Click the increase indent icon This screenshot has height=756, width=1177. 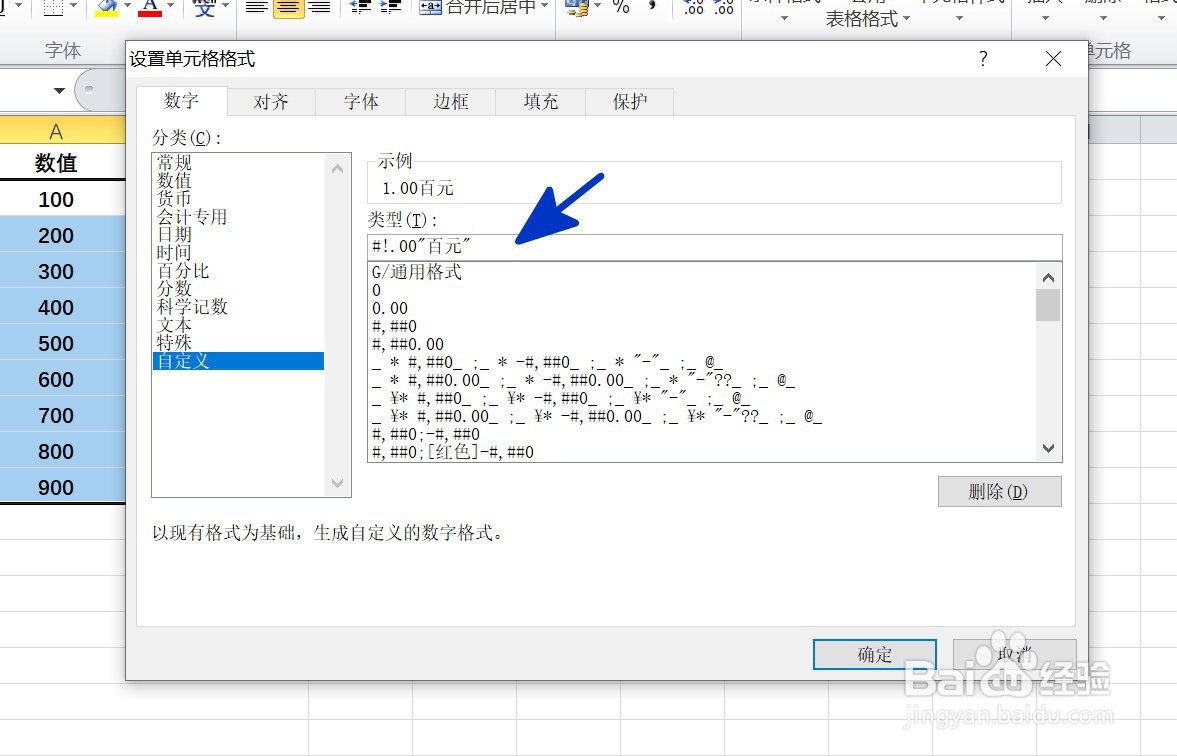coord(390,8)
